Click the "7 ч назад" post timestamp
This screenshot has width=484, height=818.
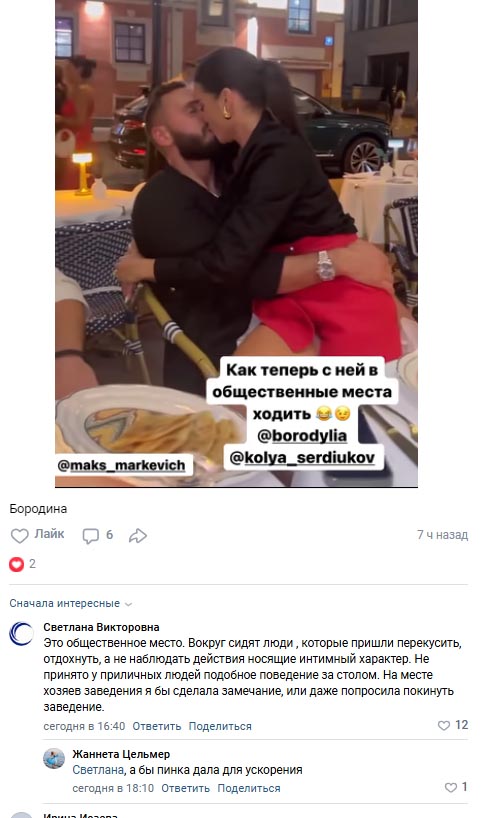point(442,535)
